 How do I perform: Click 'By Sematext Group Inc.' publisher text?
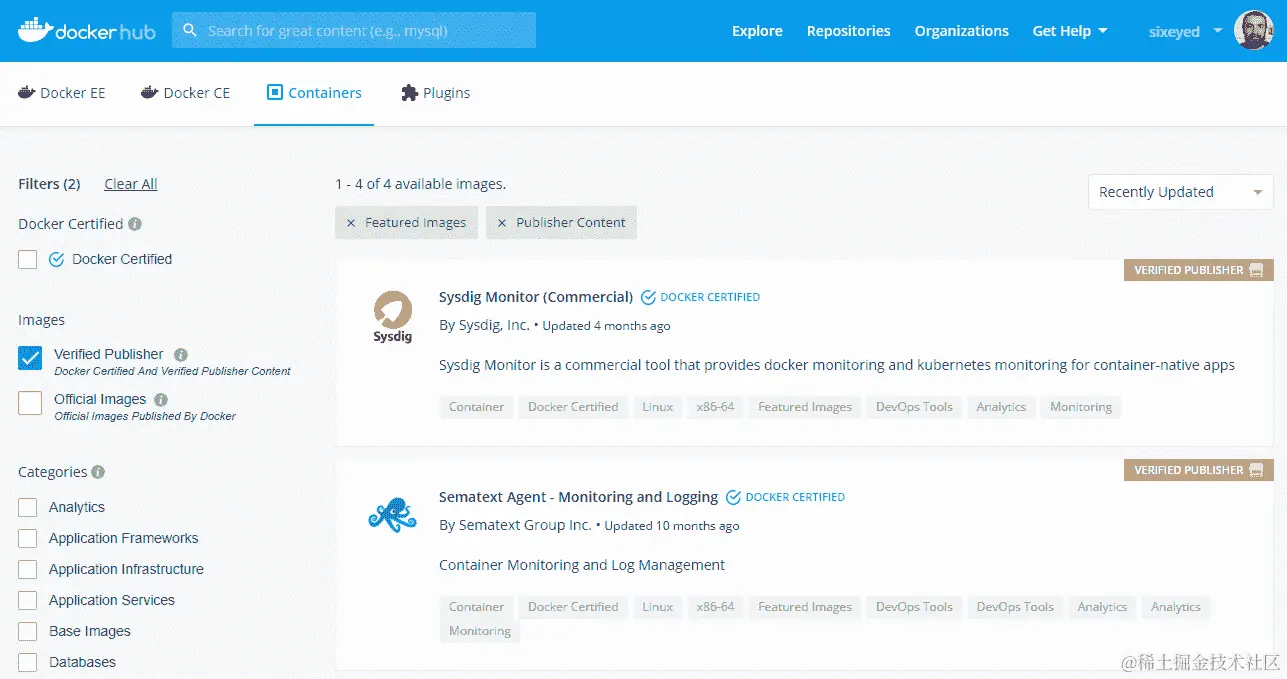(x=515, y=525)
